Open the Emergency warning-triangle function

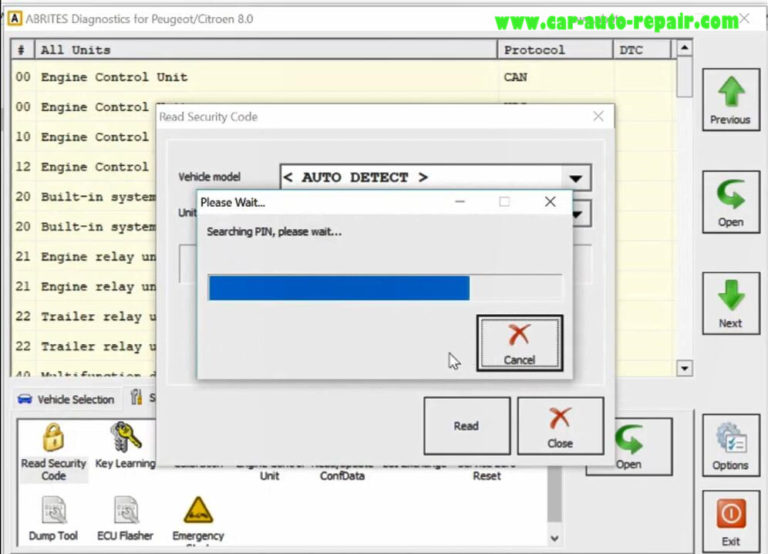coord(198,520)
